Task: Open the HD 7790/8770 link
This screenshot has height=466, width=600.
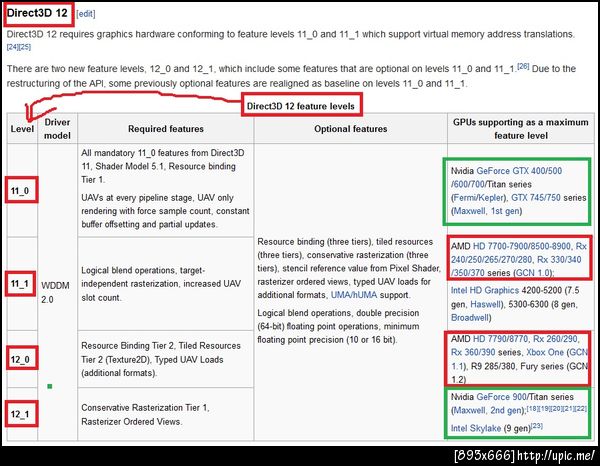Action: pos(500,339)
